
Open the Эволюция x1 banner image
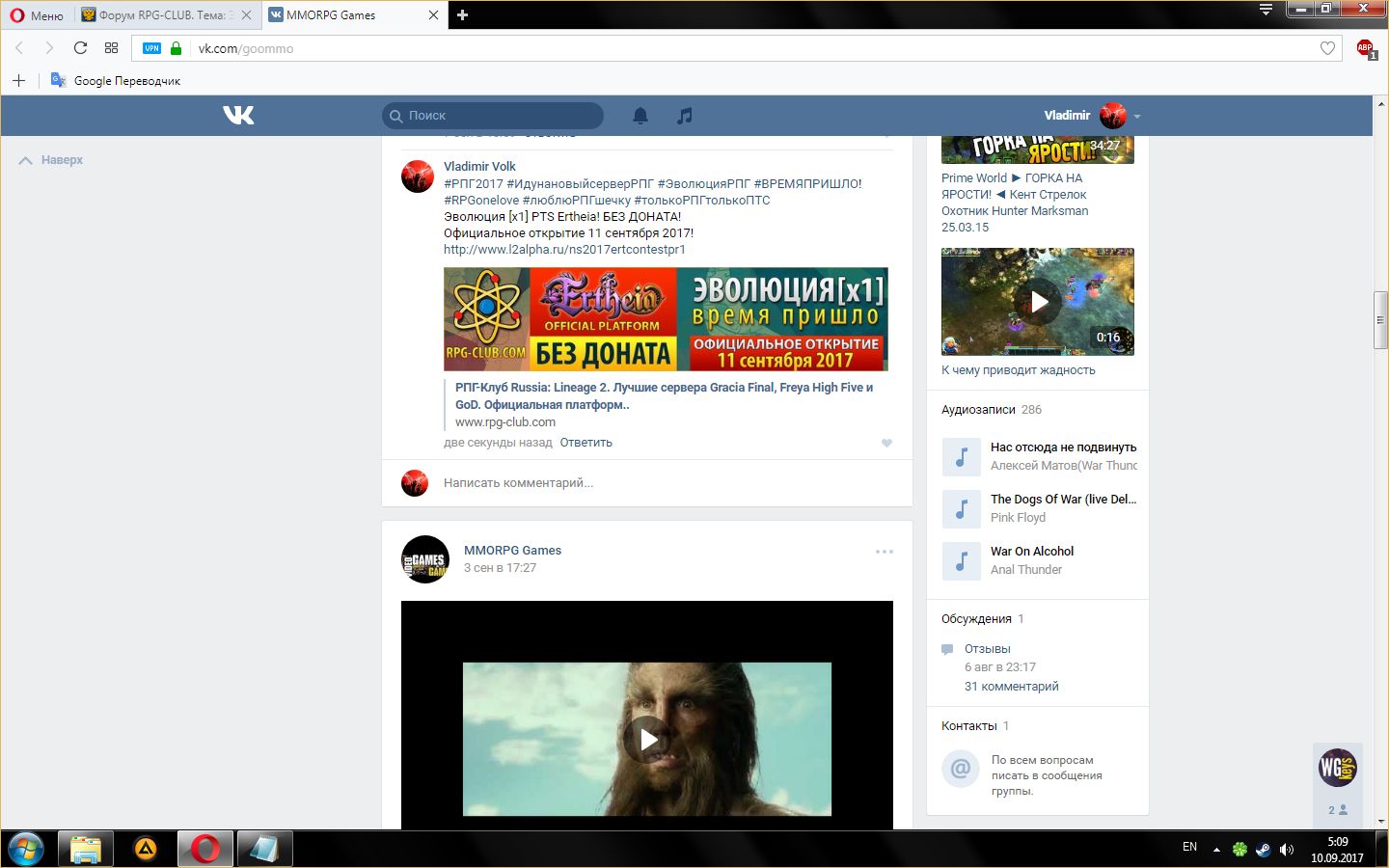tap(666, 319)
